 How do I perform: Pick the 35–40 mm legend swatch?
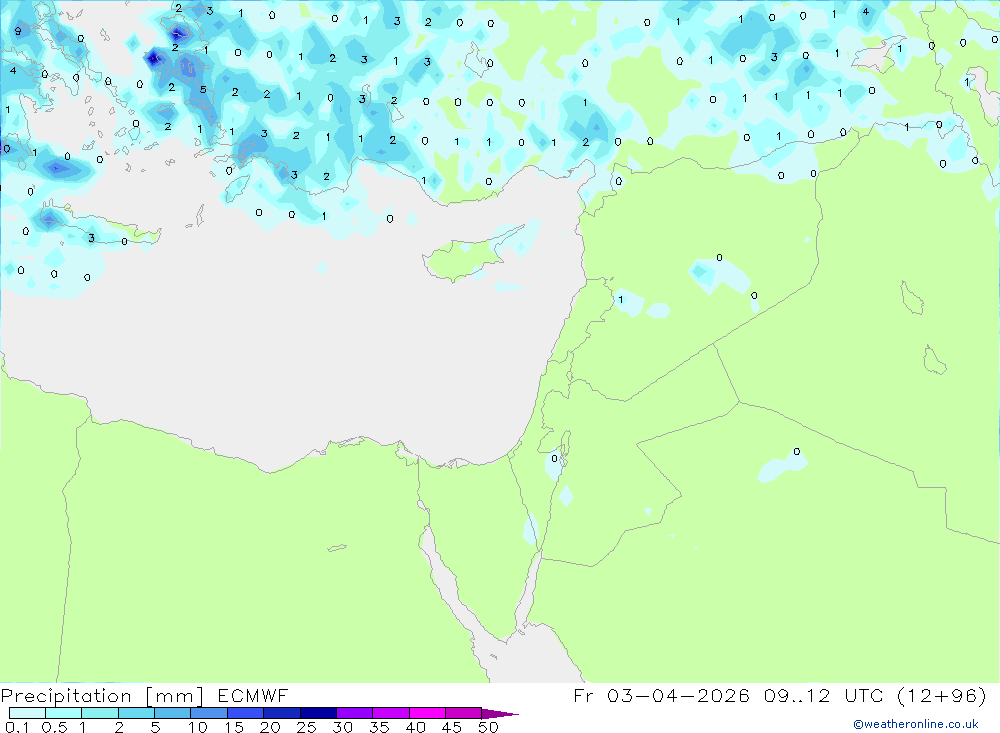(x=391, y=713)
